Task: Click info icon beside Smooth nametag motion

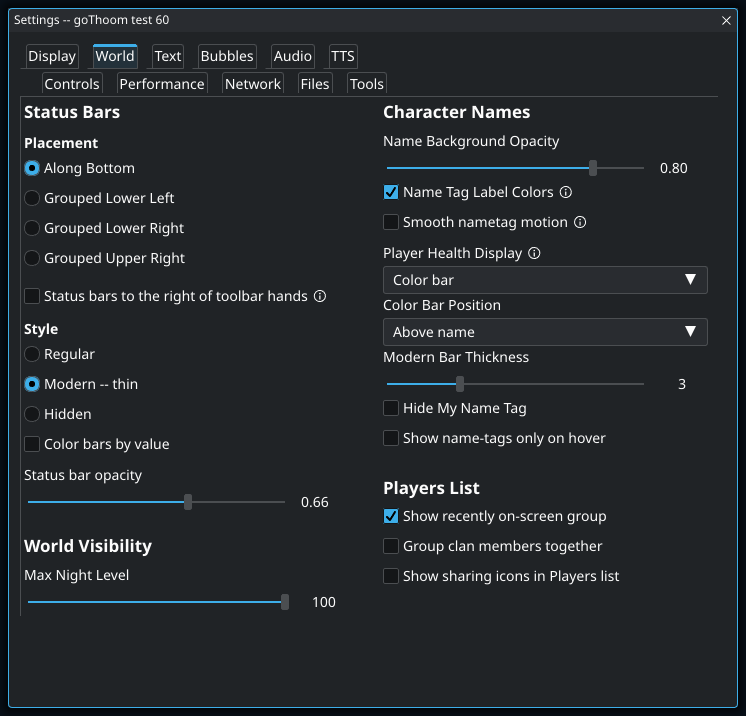Action: pos(580,222)
